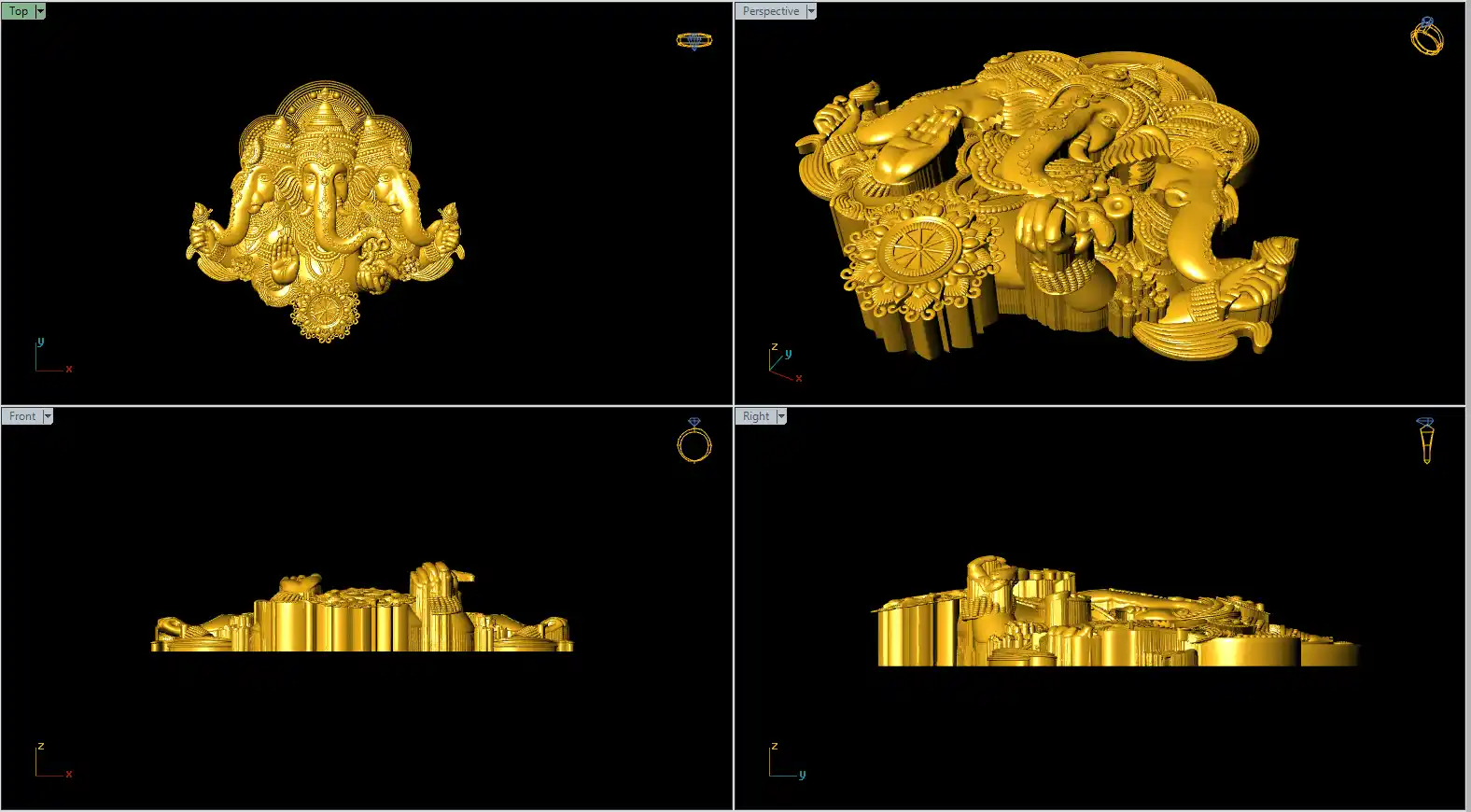Click the ring icon in the Right viewport
This screenshot has width=1471, height=812.
coord(1425,441)
